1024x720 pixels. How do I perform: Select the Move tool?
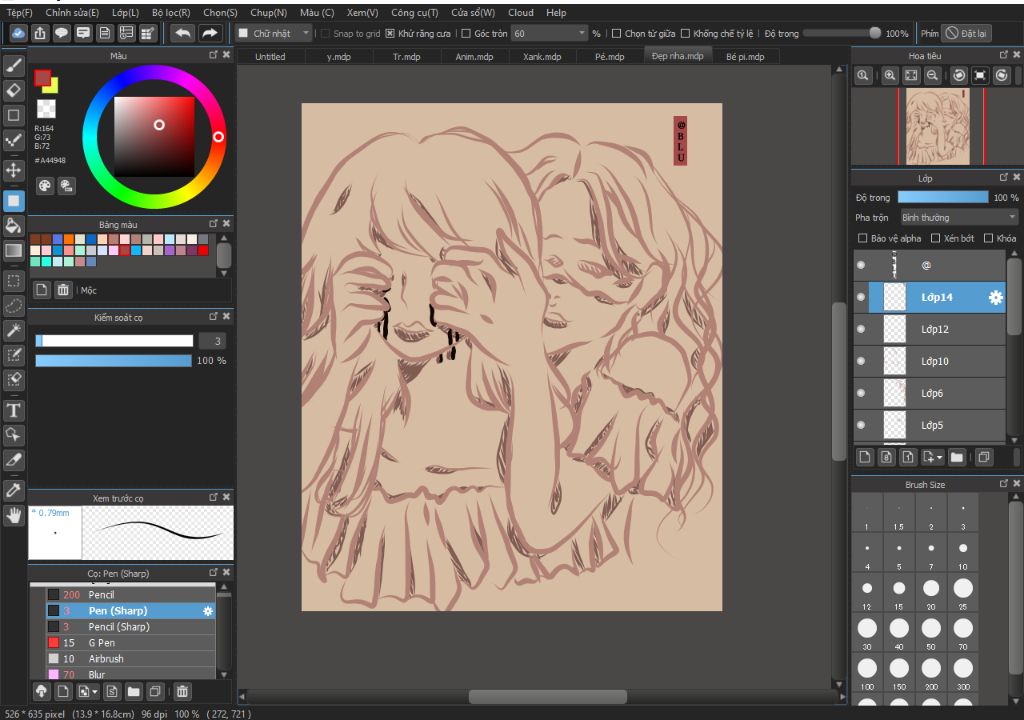(14, 171)
